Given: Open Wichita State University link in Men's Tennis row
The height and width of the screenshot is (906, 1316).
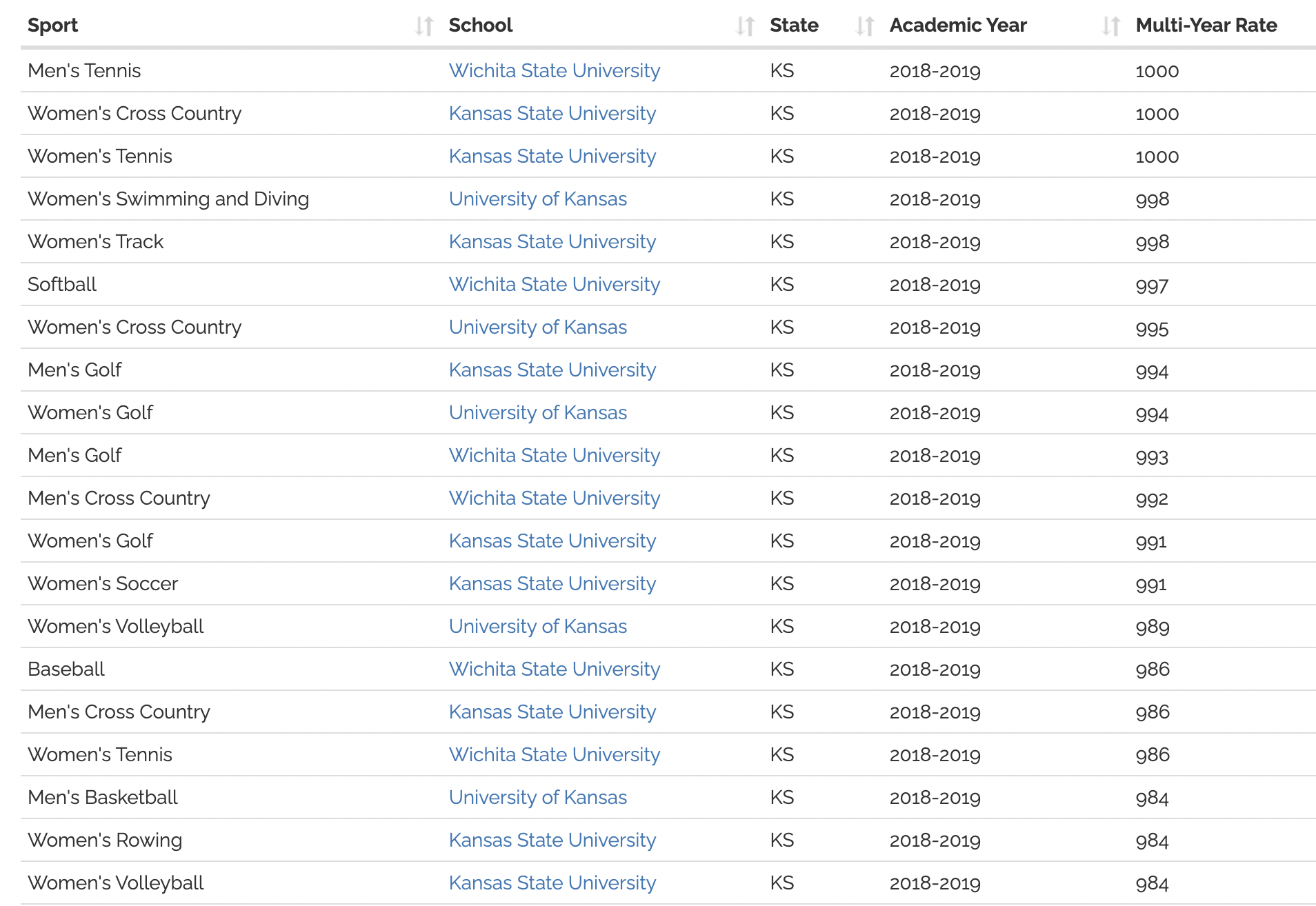Looking at the screenshot, I should click(554, 70).
